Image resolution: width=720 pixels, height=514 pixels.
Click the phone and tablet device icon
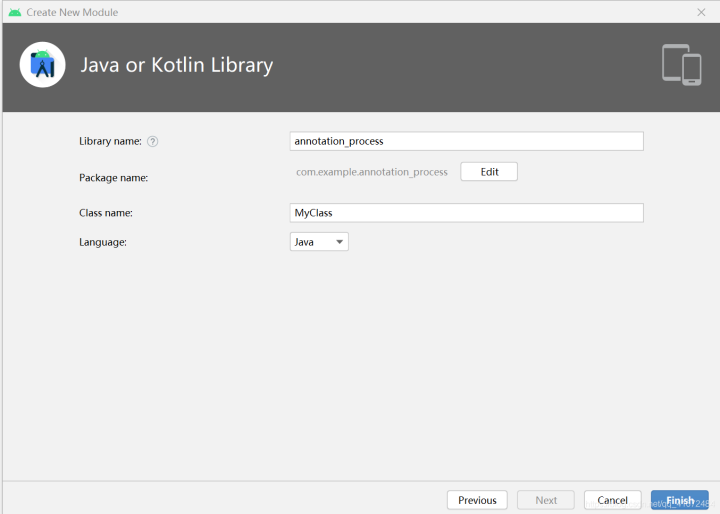[681, 65]
